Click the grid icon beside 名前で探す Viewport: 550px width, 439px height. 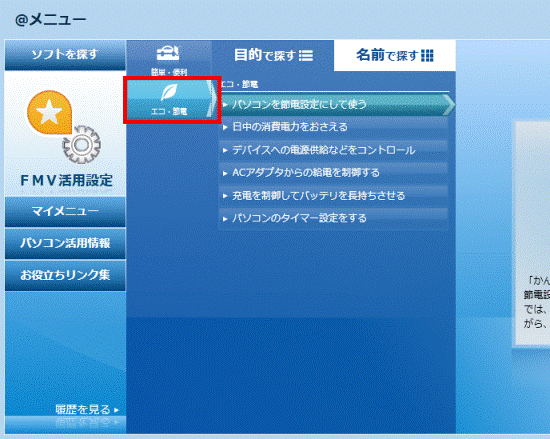[x=427, y=55]
